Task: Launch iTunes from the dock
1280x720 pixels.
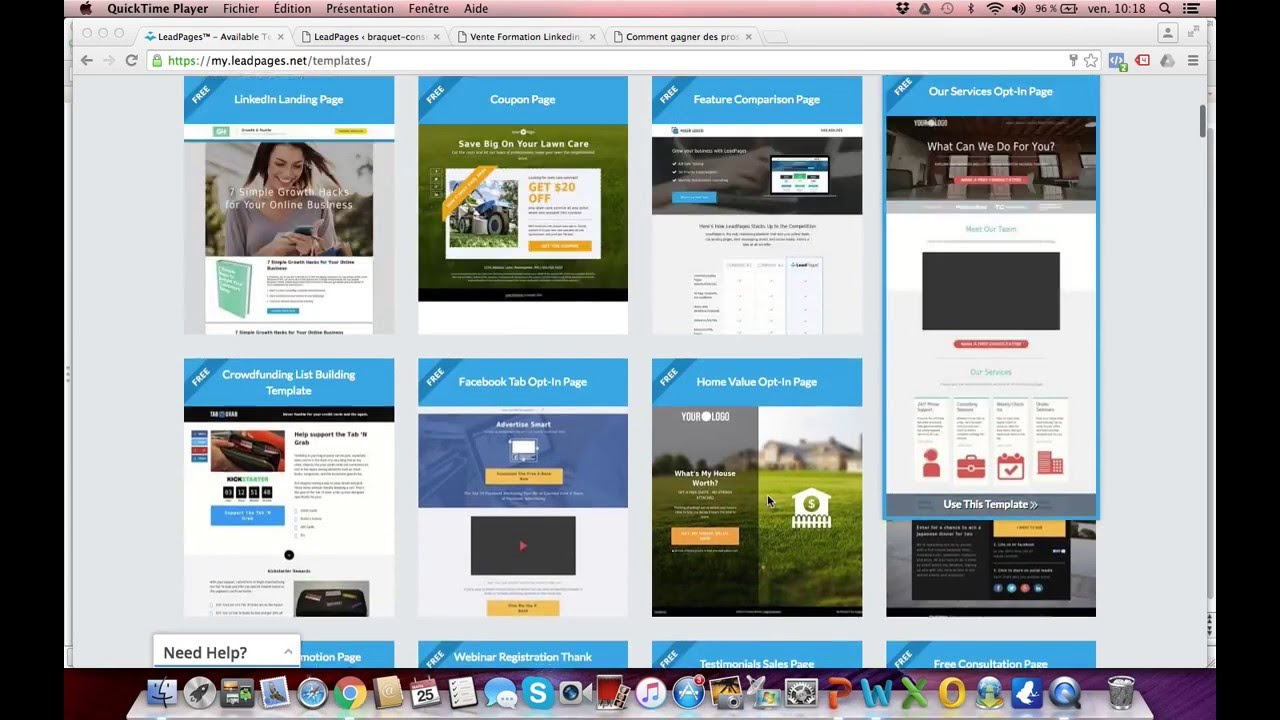Action: tap(650, 692)
